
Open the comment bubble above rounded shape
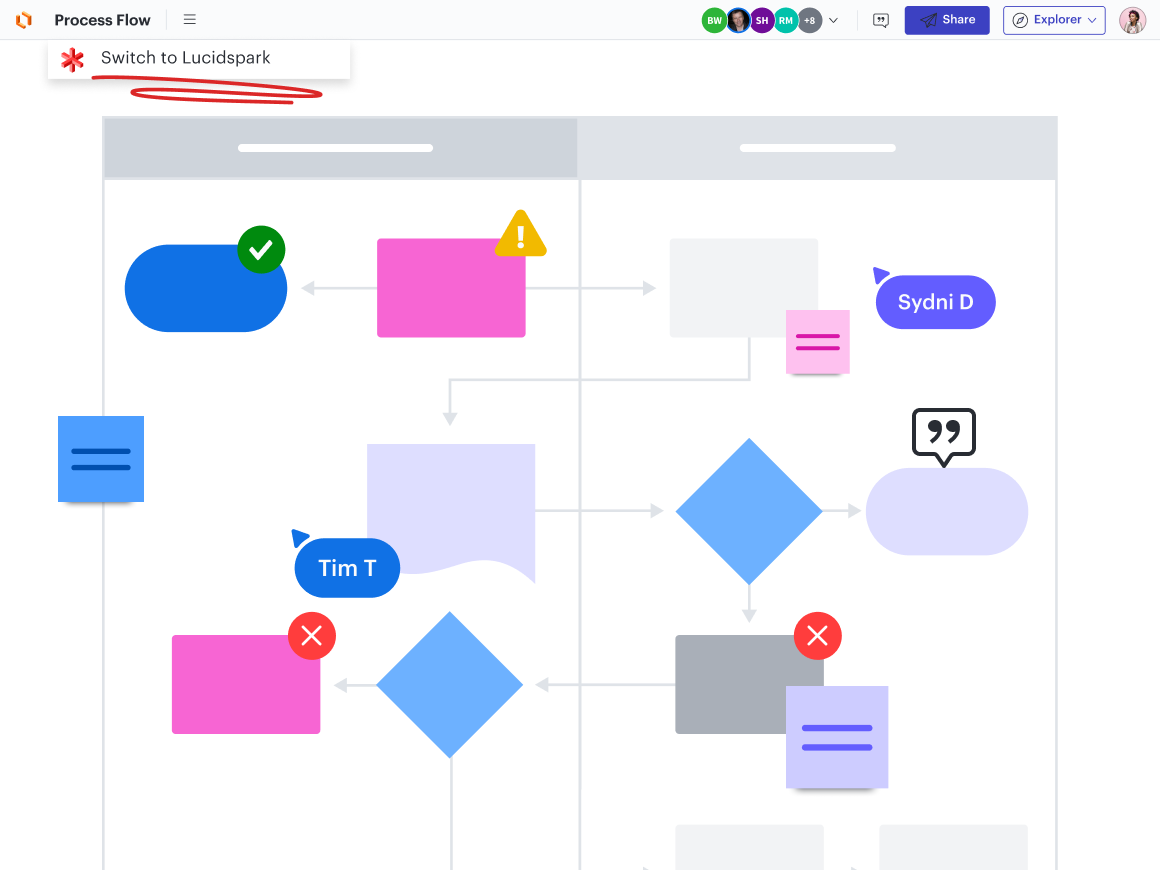(x=943, y=435)
